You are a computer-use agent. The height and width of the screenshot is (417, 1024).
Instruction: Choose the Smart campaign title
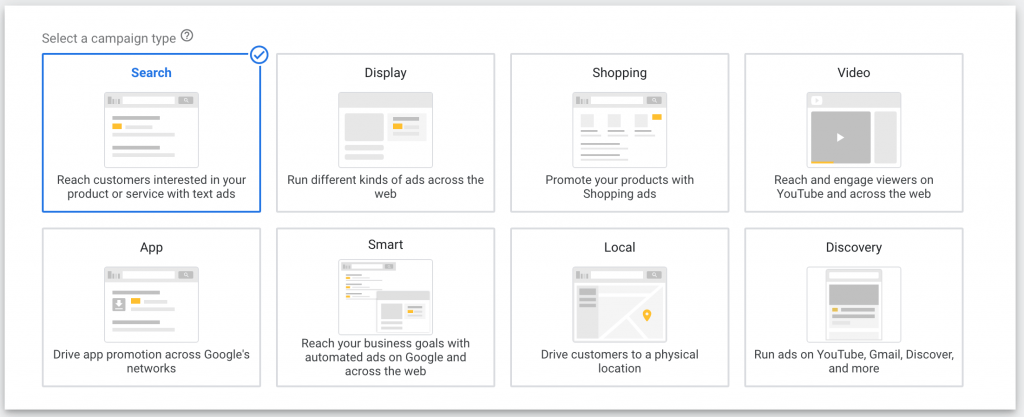[x=385, y=245]
